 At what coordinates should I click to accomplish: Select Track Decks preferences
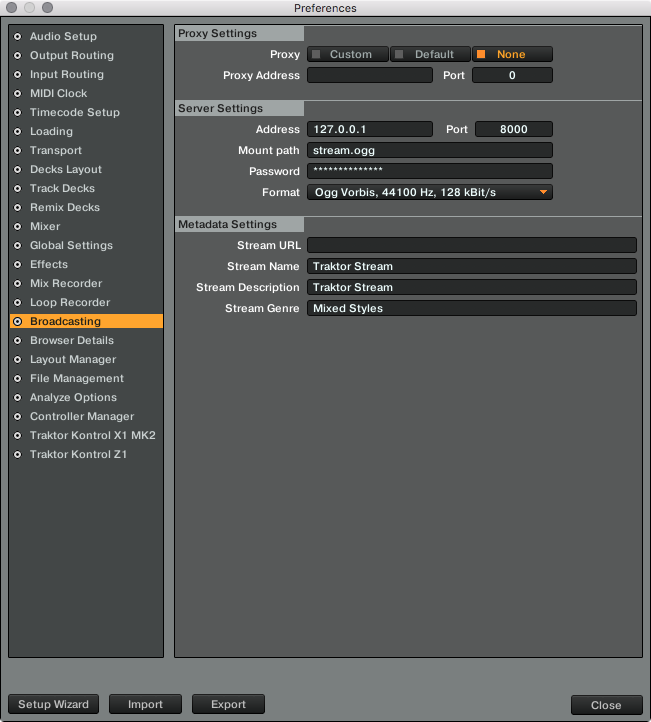click(x=86, y=188)
